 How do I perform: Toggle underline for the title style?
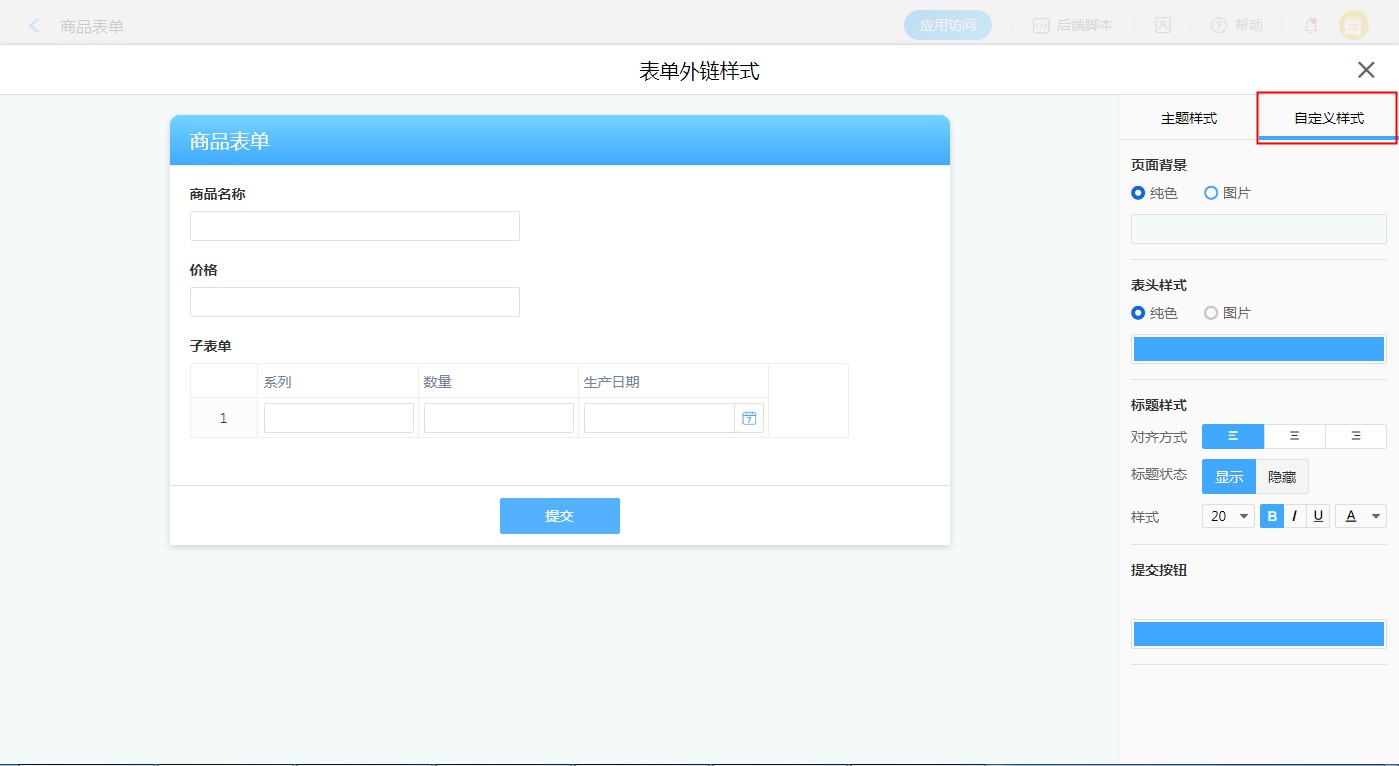point(1318,516)
